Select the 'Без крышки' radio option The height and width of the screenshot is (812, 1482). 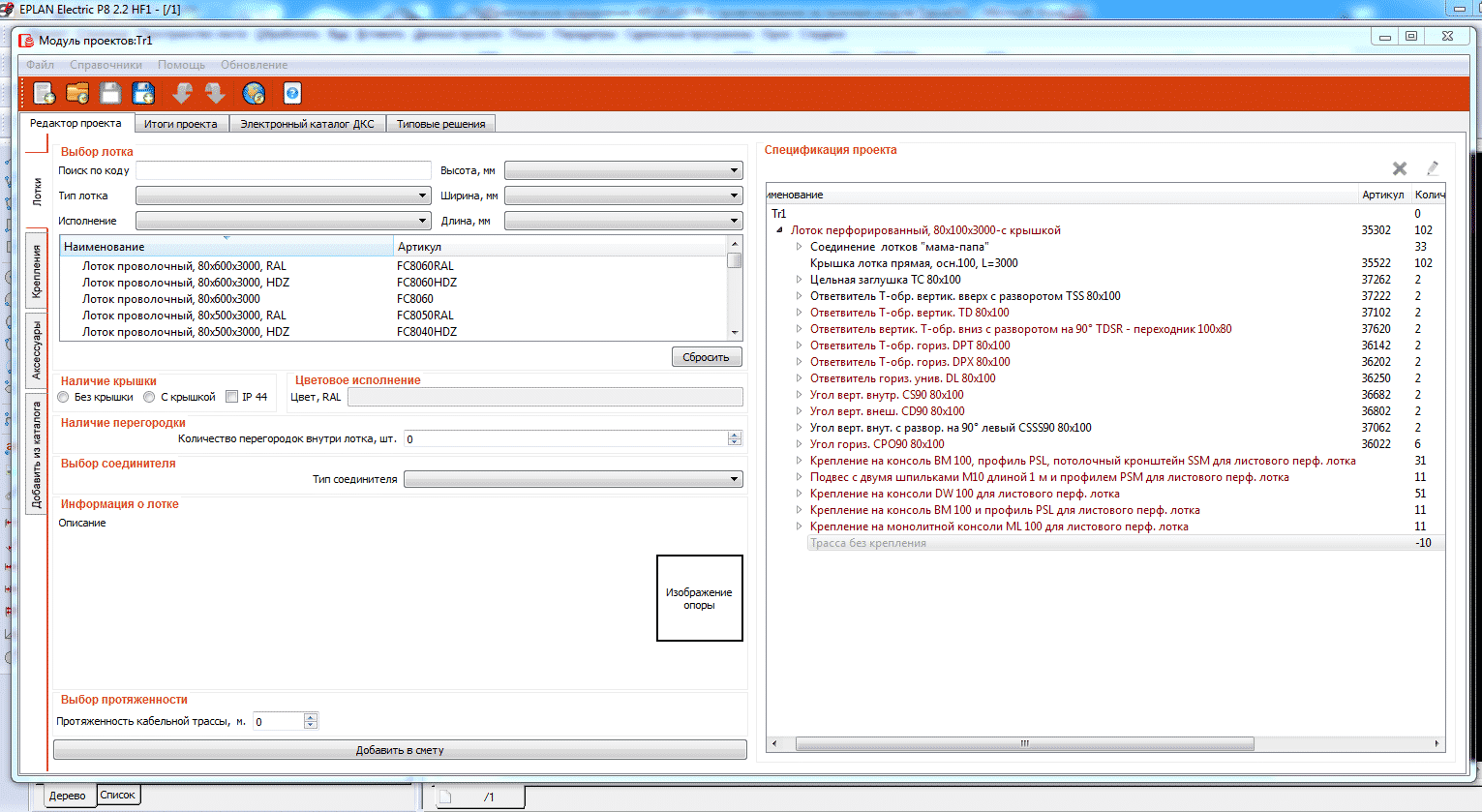[x=64, y=397]
